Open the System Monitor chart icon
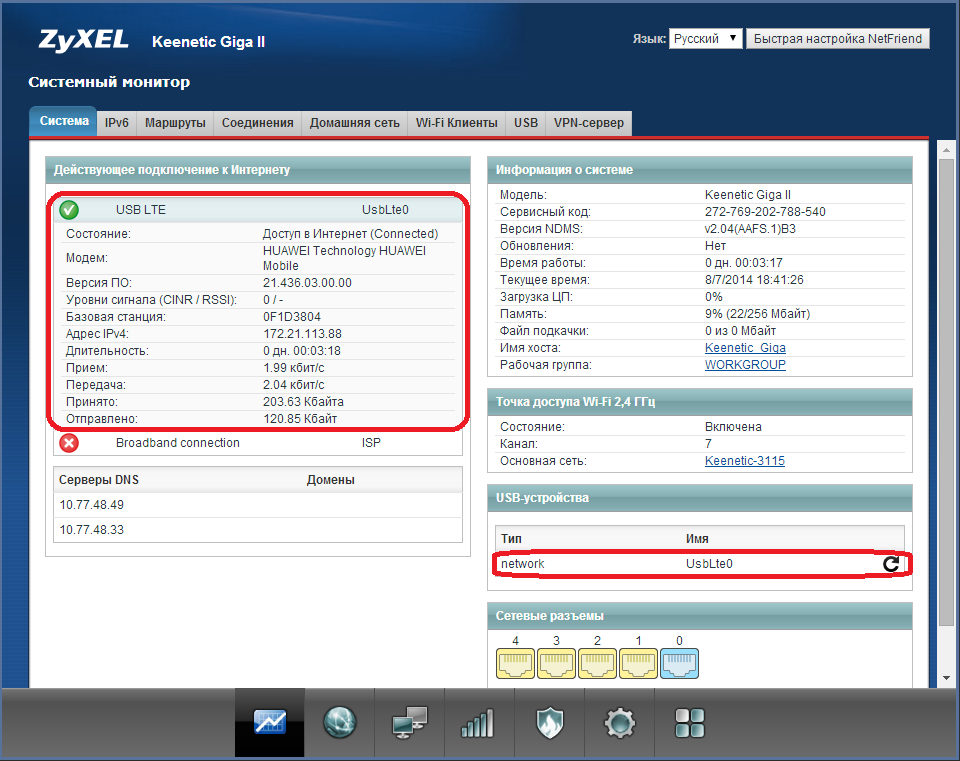This screenshot has width=960, height=761. click(269, 722)
